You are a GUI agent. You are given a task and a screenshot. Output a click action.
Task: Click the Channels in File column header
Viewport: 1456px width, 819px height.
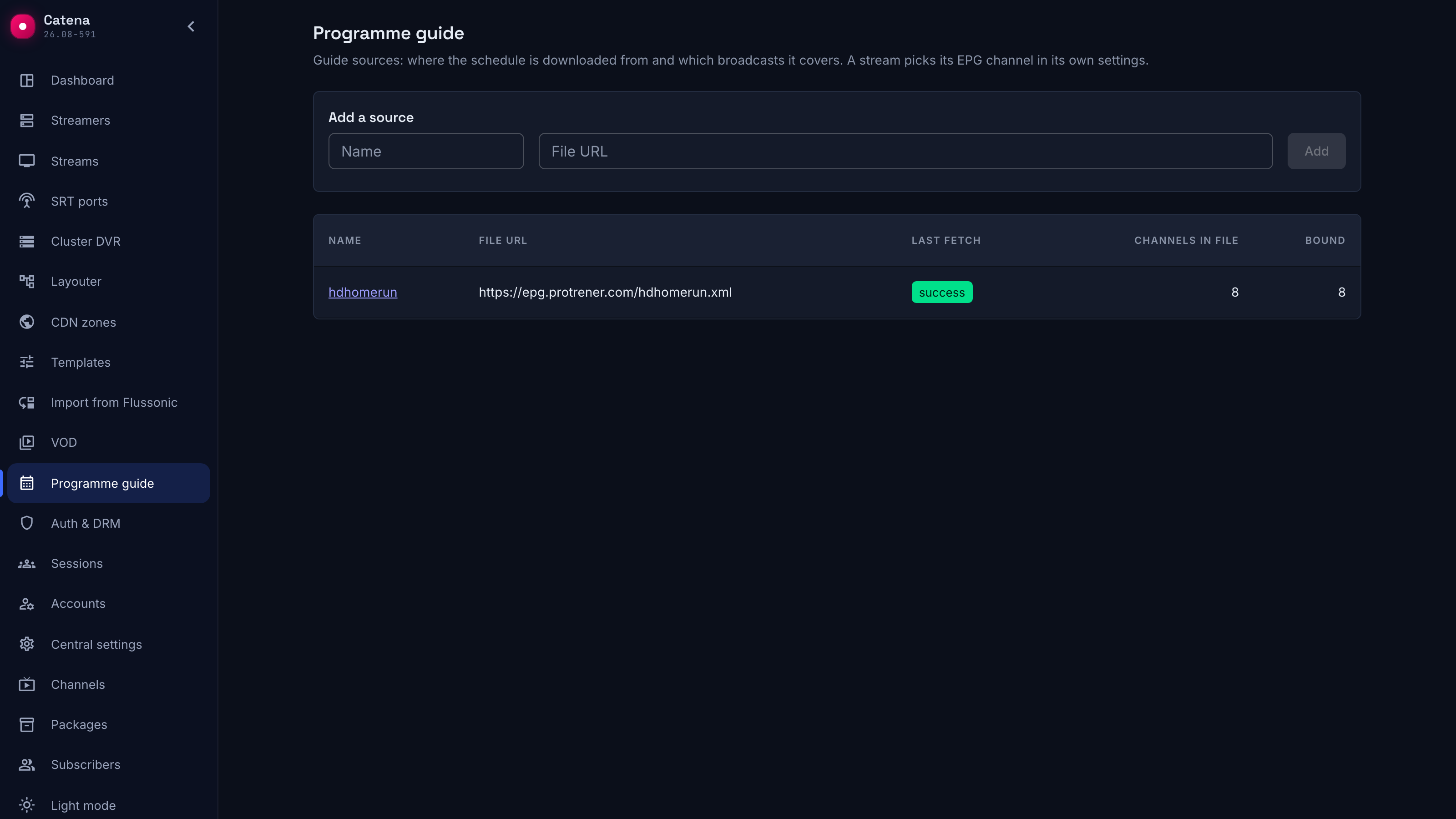click(x=1186, y=240)
